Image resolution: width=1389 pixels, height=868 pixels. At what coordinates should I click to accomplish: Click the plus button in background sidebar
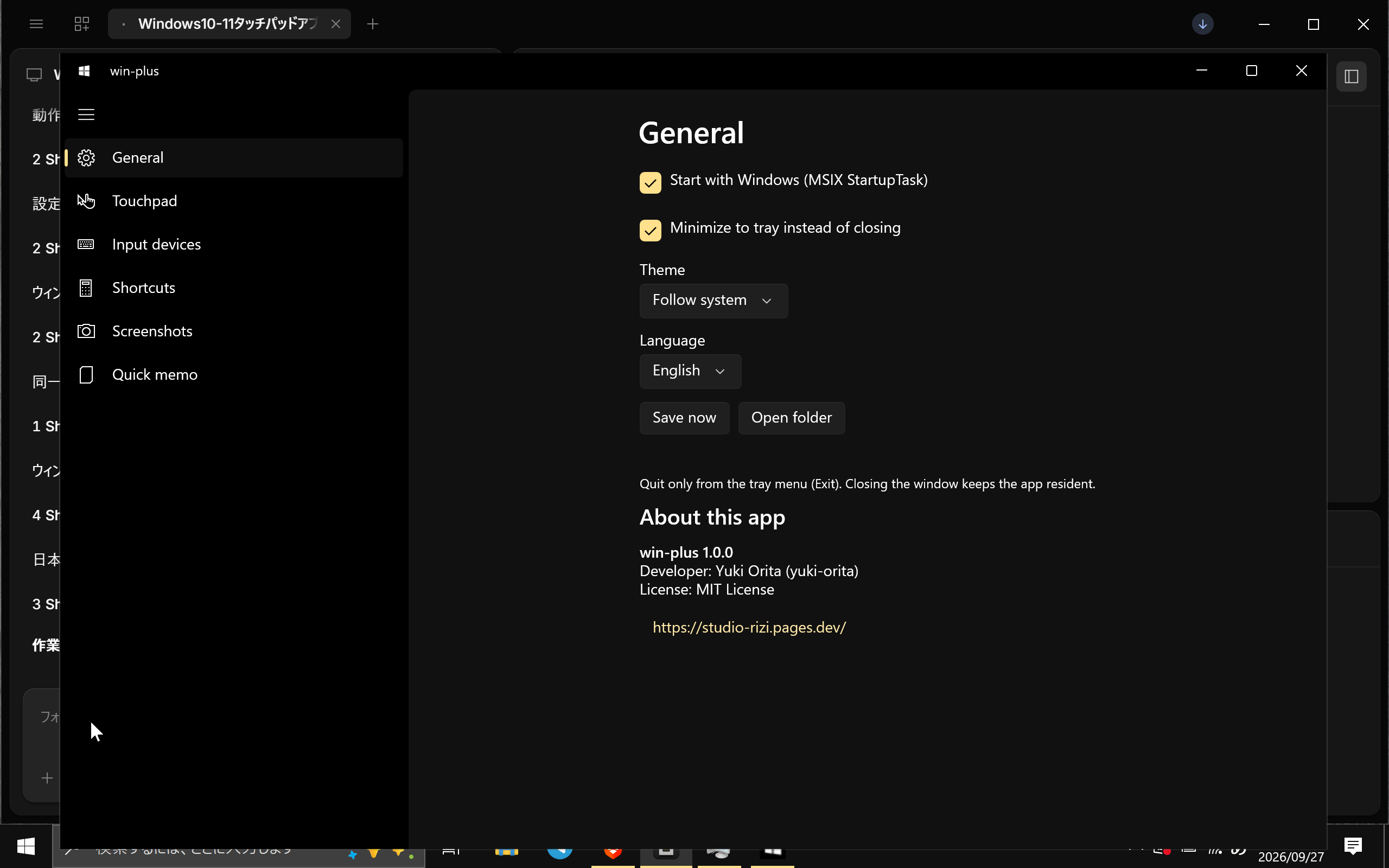(47, 778)
